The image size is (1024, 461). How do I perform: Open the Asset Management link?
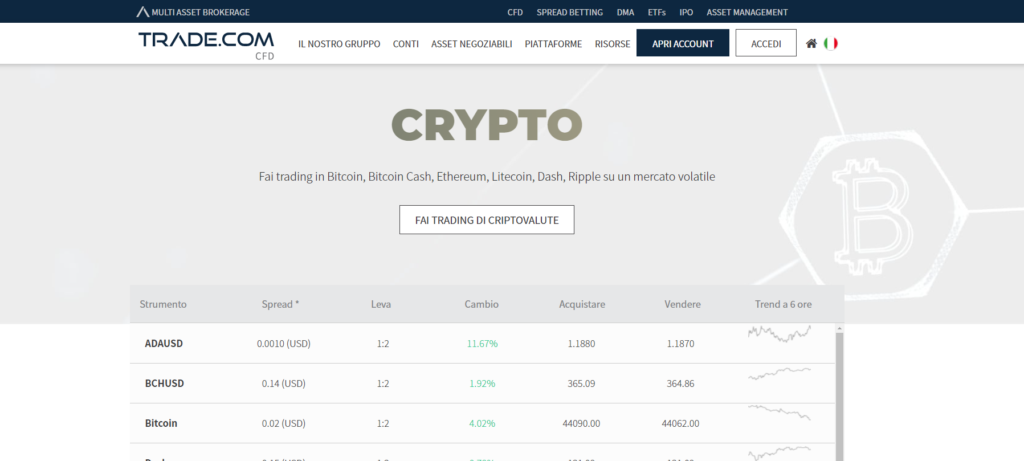click(x=747, y=12)
